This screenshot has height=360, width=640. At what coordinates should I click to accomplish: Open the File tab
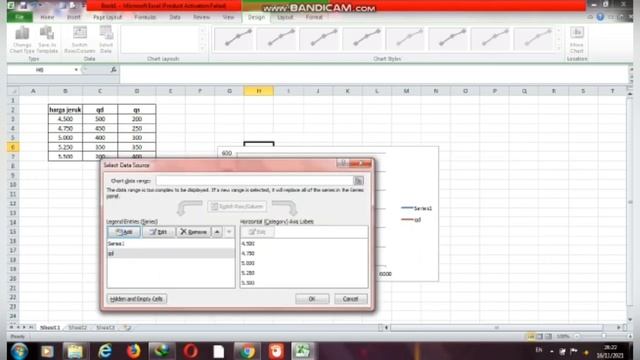tap(20, 17)
